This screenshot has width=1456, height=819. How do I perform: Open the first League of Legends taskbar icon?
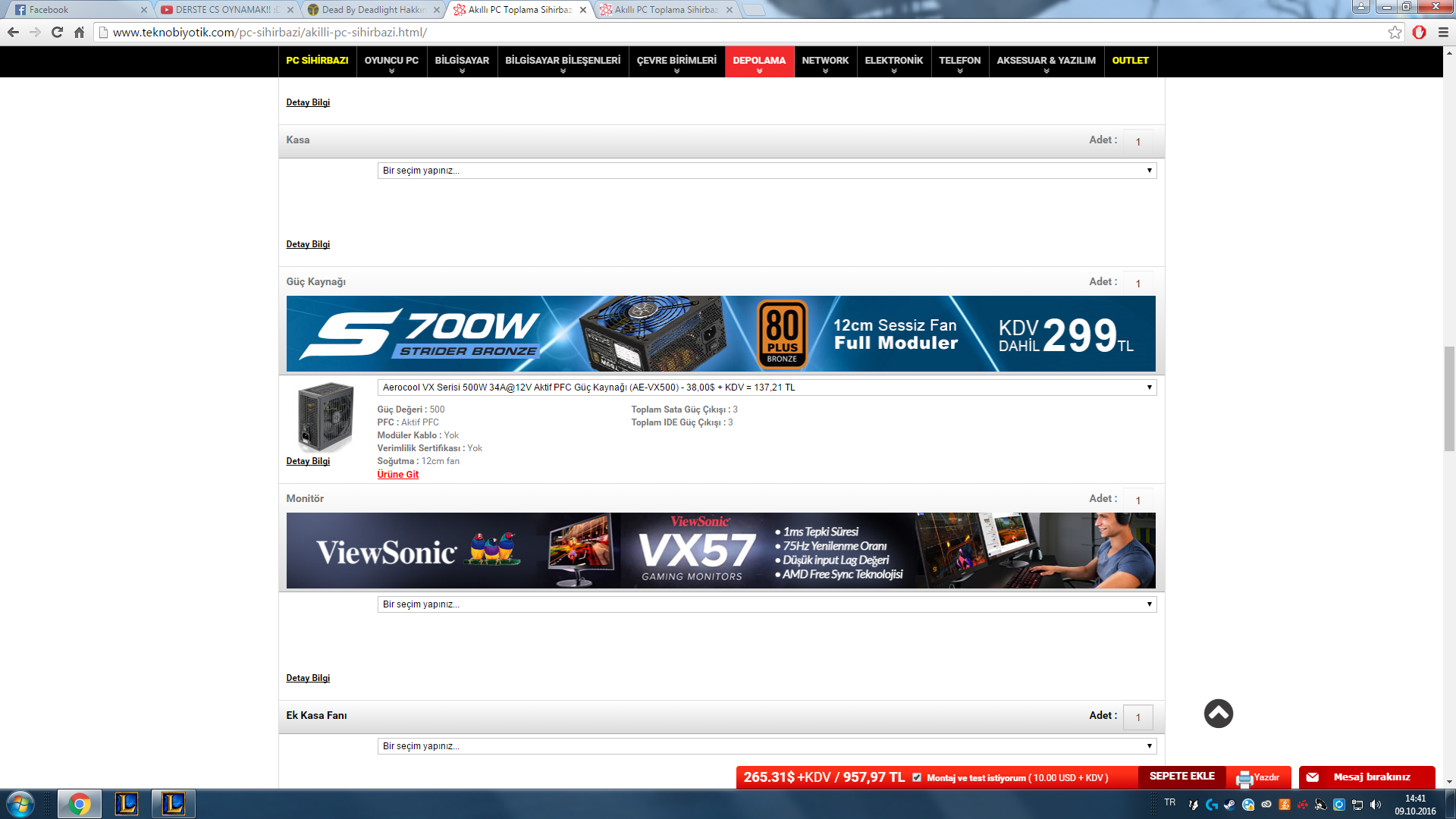pos(127,804)
